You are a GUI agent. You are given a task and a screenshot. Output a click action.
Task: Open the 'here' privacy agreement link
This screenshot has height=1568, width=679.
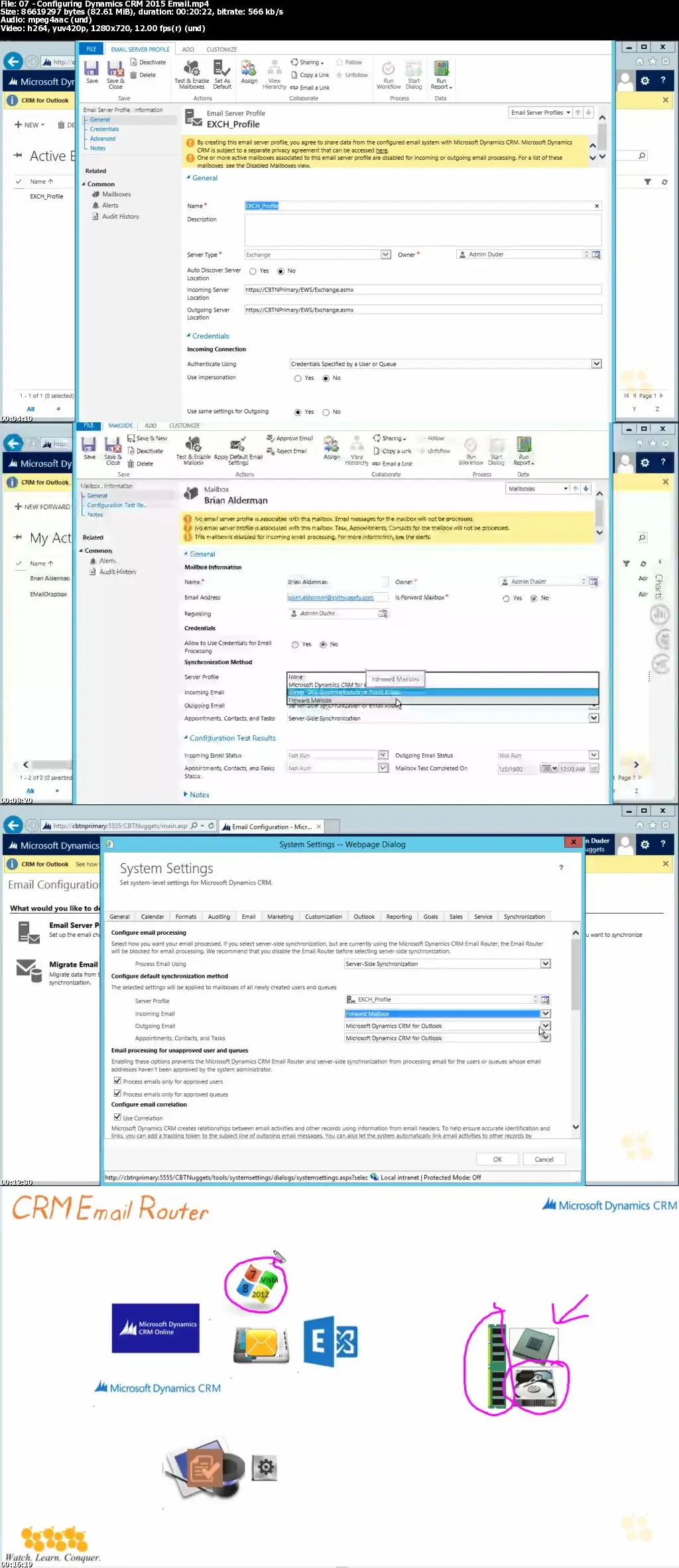pyautogui.click(x=381, y=151)
